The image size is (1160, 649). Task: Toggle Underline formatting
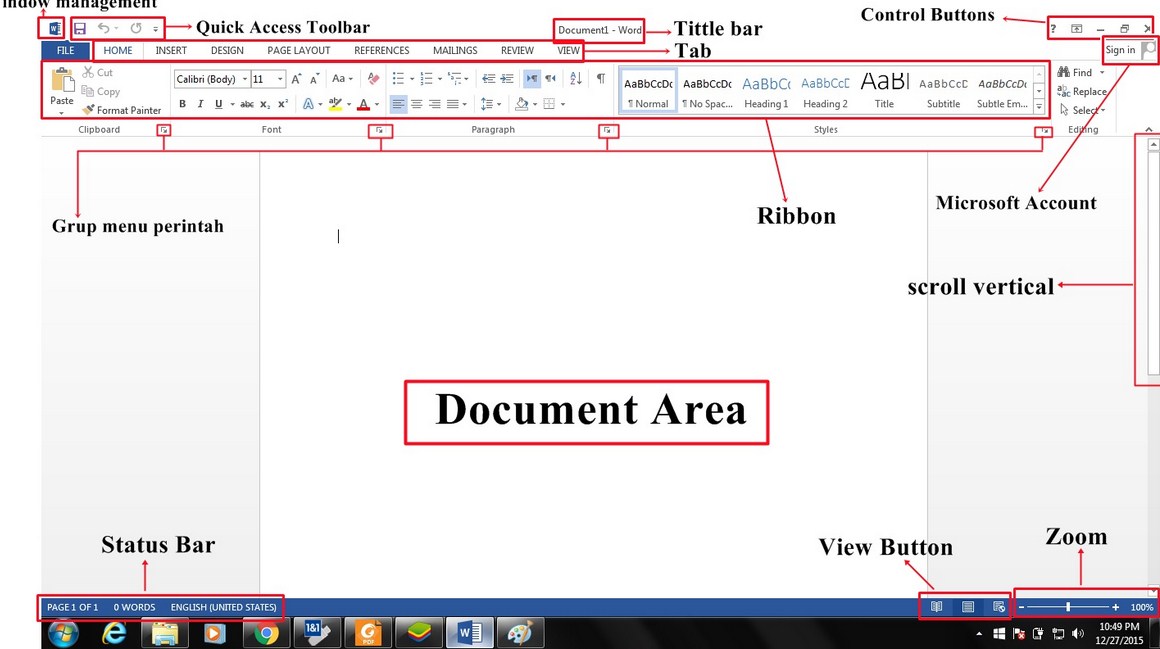point(218,104)
